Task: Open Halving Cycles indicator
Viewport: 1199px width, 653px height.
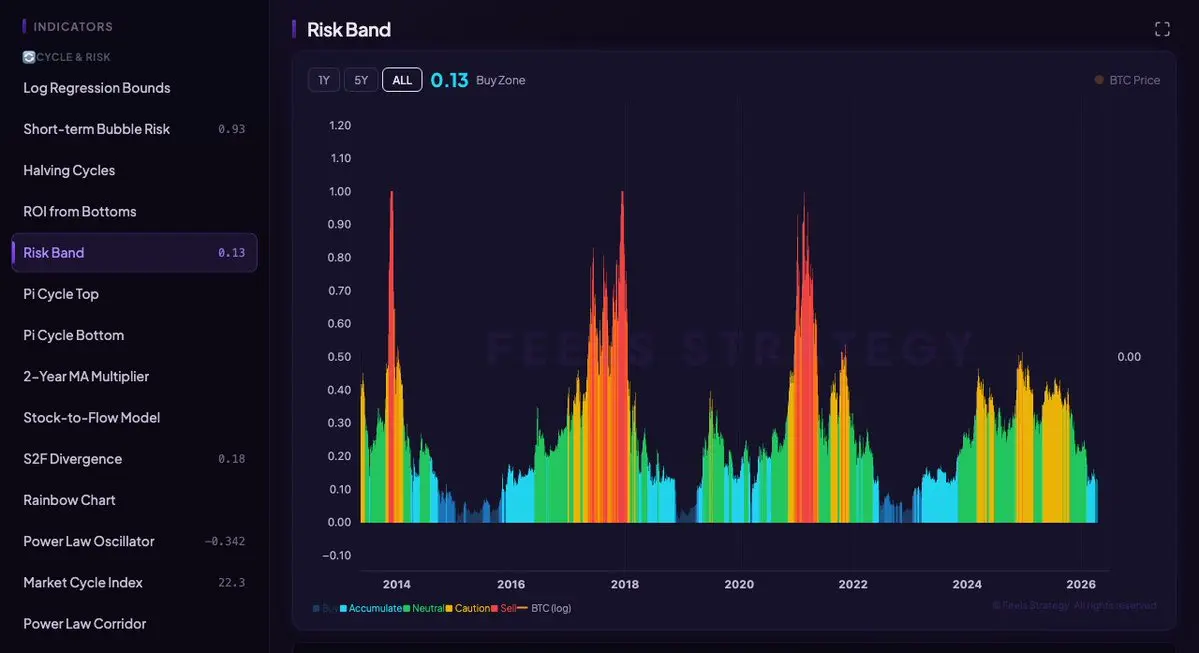Action: coord(134,171)
